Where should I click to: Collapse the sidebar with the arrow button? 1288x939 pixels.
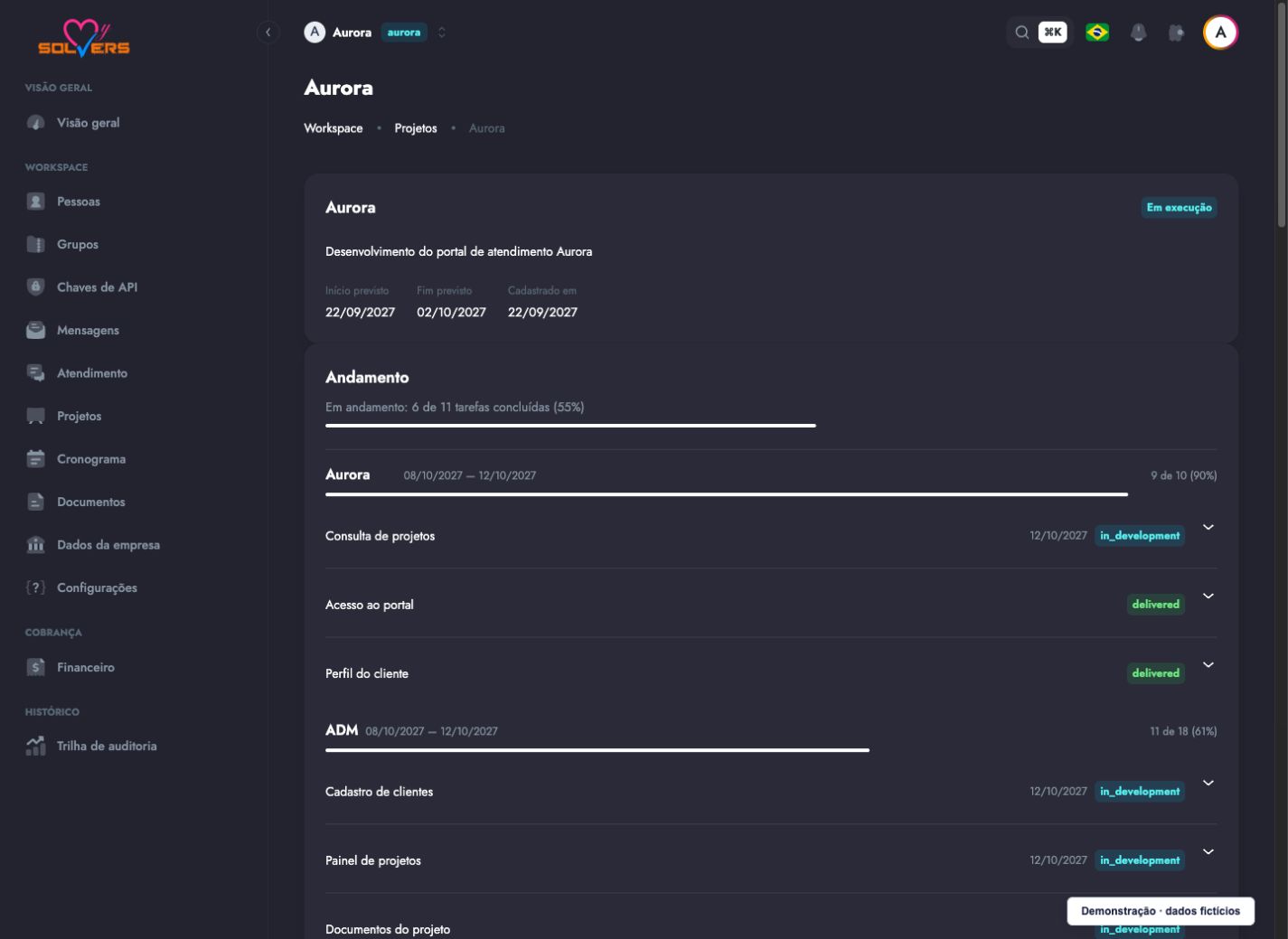click(x=268, y=33)
